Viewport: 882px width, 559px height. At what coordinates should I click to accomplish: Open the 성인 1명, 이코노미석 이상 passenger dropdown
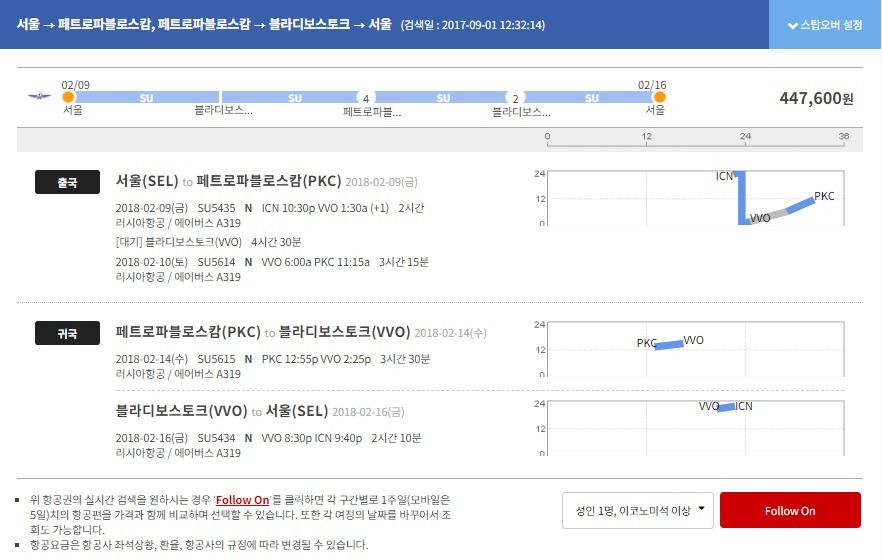click(637, 511)
